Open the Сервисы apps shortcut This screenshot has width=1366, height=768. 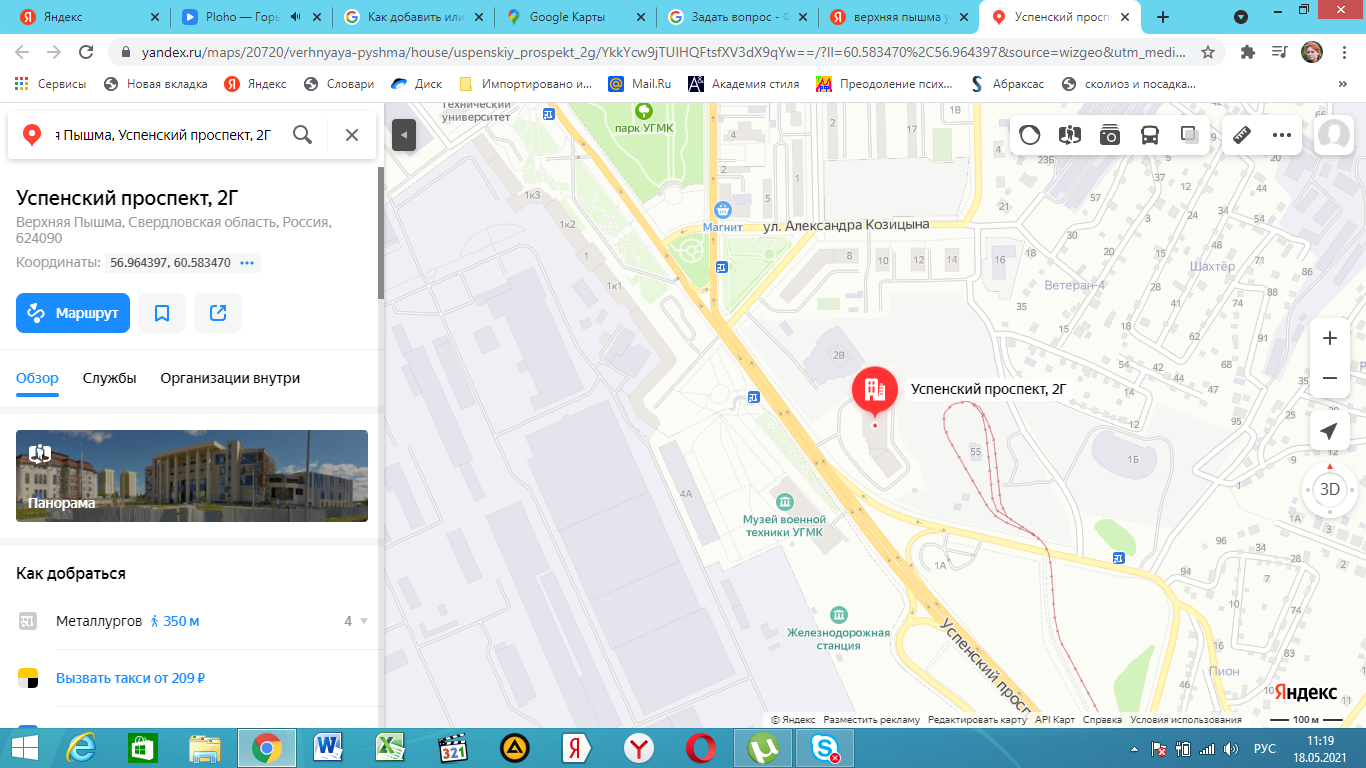click(x=50, y=84)
